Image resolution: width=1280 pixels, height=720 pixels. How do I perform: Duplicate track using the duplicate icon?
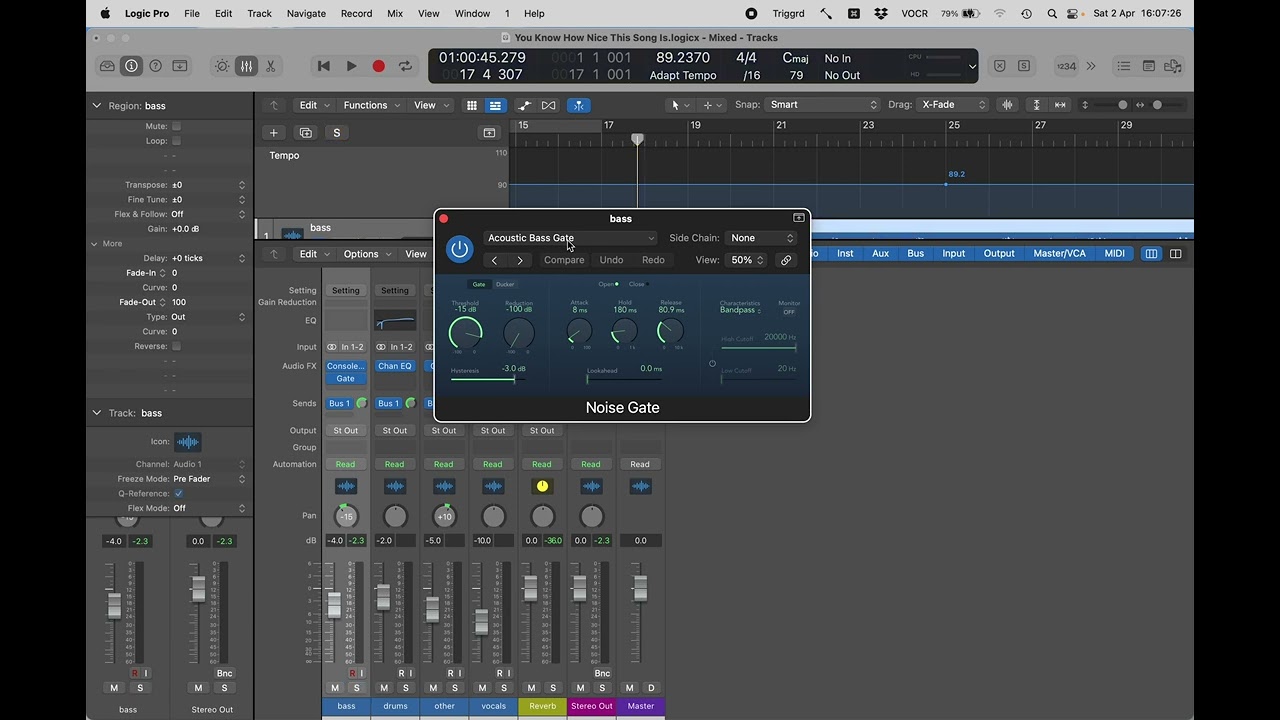point(306,133)
